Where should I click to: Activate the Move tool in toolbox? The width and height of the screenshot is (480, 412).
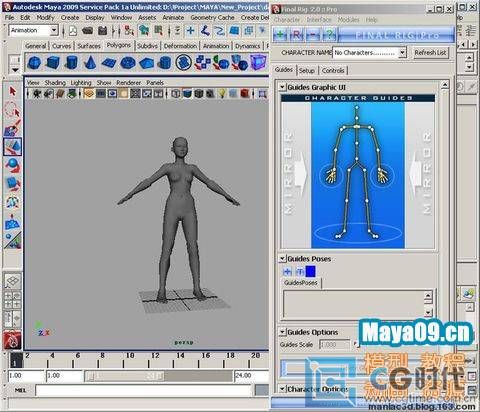click(x=13, y=147)
